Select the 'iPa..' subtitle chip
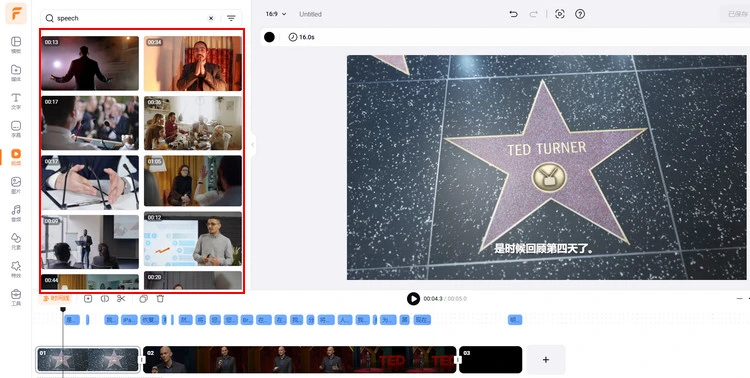 coord(129,320)
